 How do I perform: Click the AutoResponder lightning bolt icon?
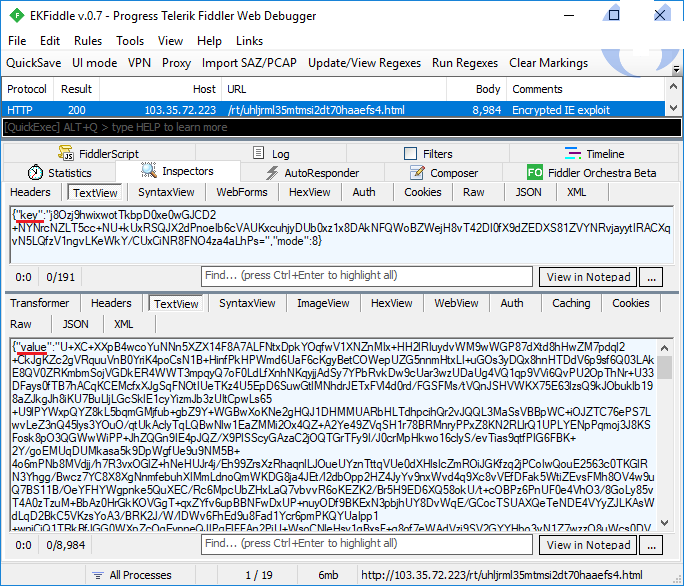tap(272, 173)
